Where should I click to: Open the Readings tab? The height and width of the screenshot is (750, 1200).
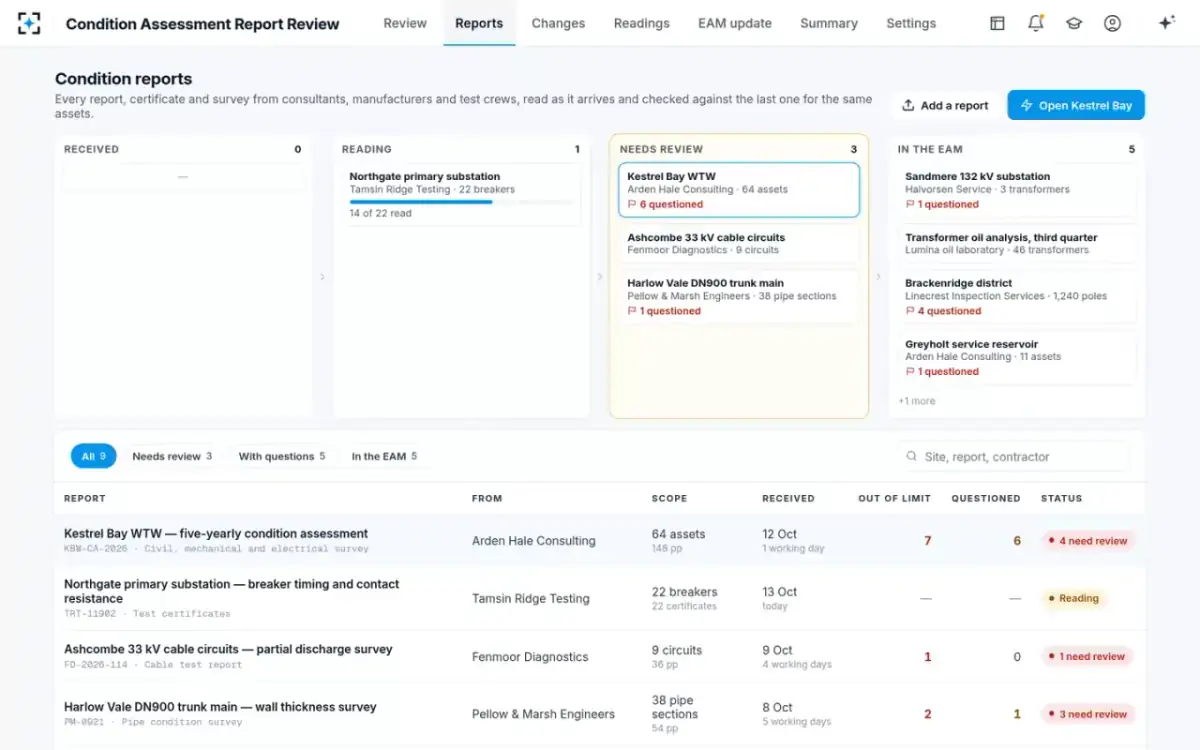click(642, 23)
